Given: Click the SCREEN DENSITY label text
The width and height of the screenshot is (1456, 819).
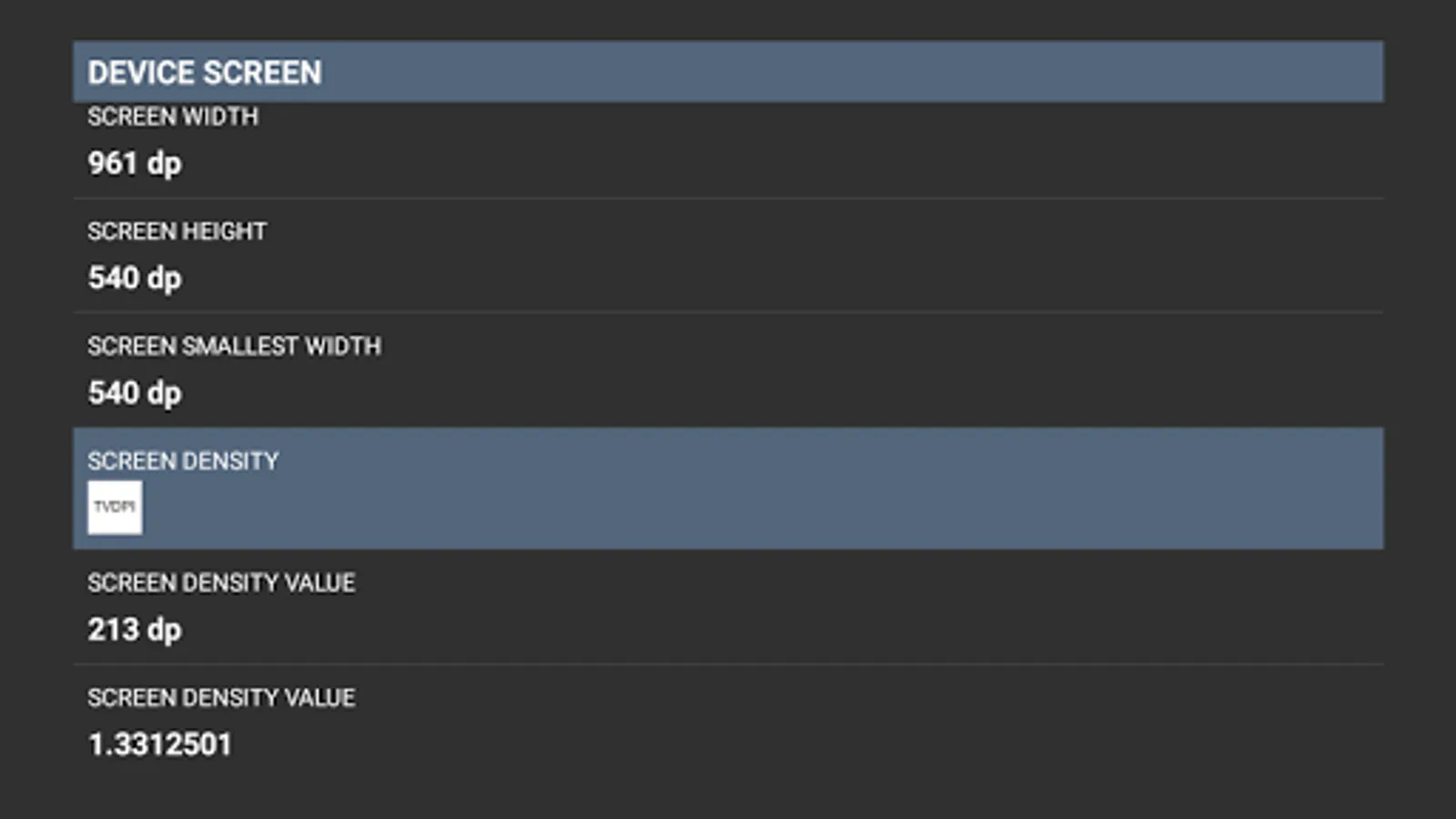Looking at the screenshot, I should coord(184,460).
